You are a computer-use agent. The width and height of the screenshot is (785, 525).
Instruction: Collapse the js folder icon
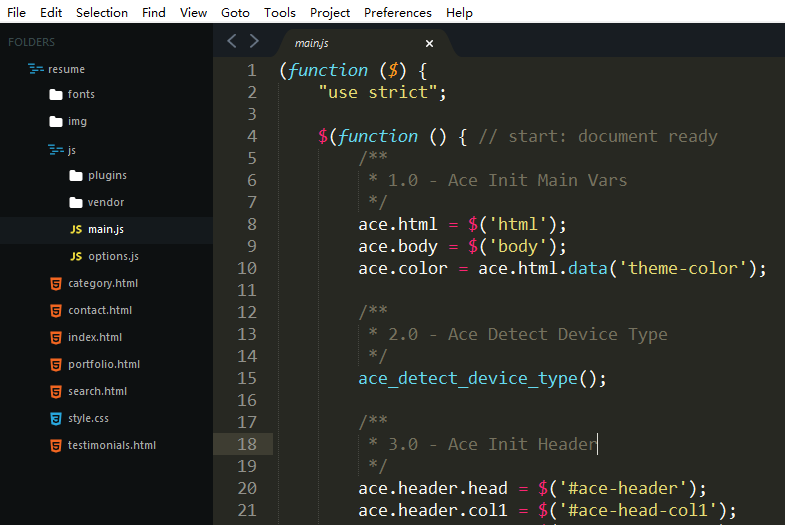click(x=56, y=150)
